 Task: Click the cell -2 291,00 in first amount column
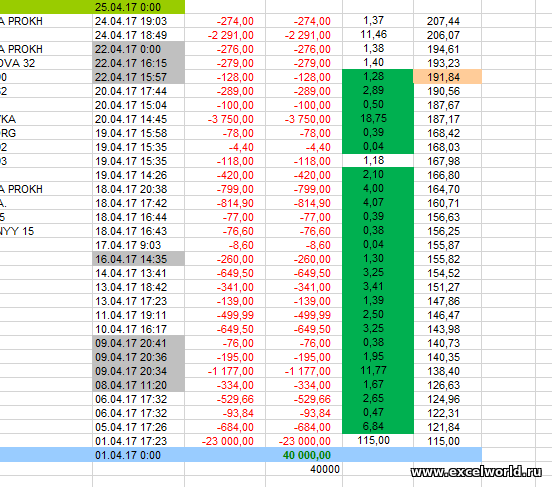tap(225, 35)
